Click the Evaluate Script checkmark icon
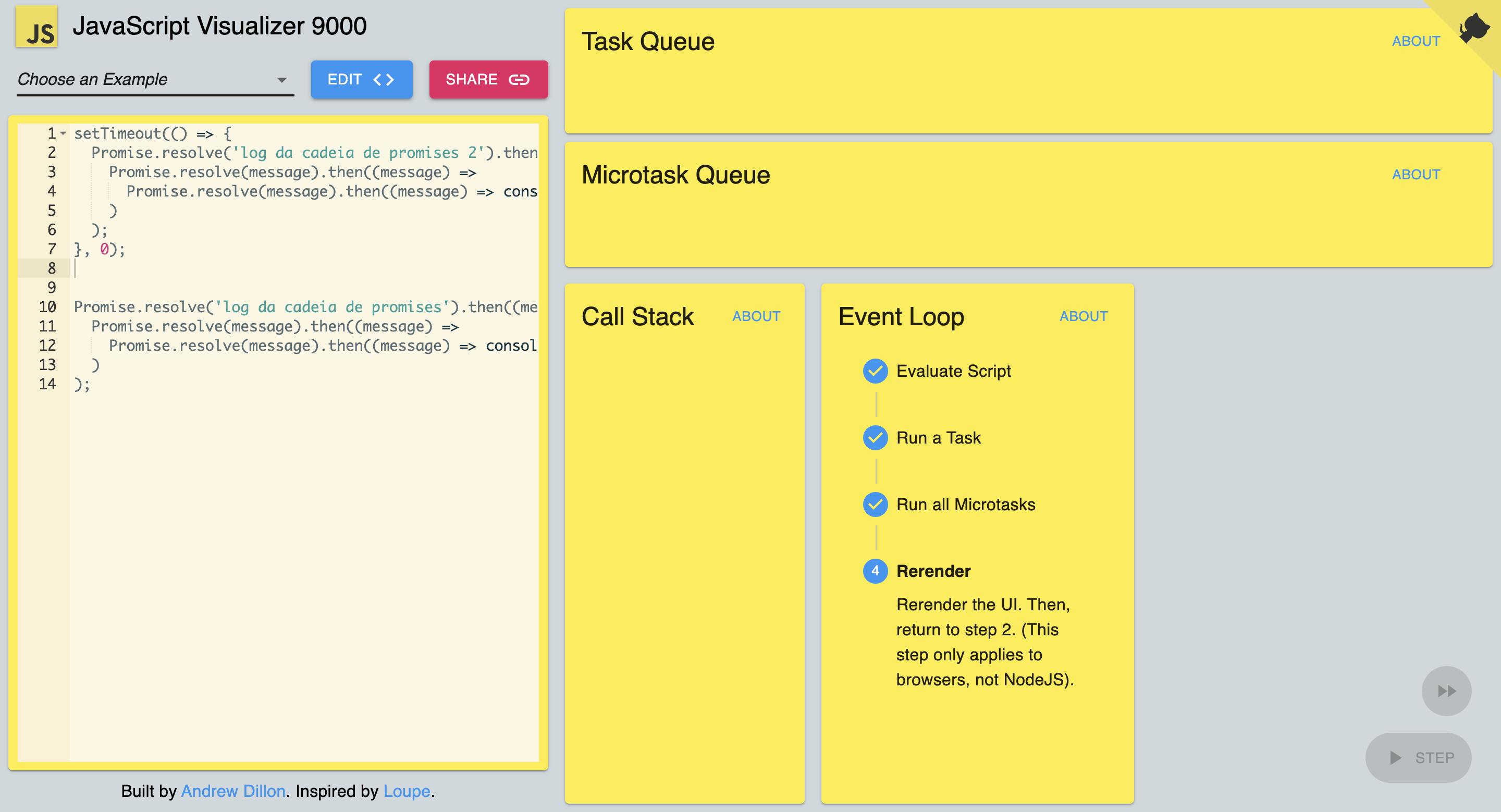 point(875,371)
